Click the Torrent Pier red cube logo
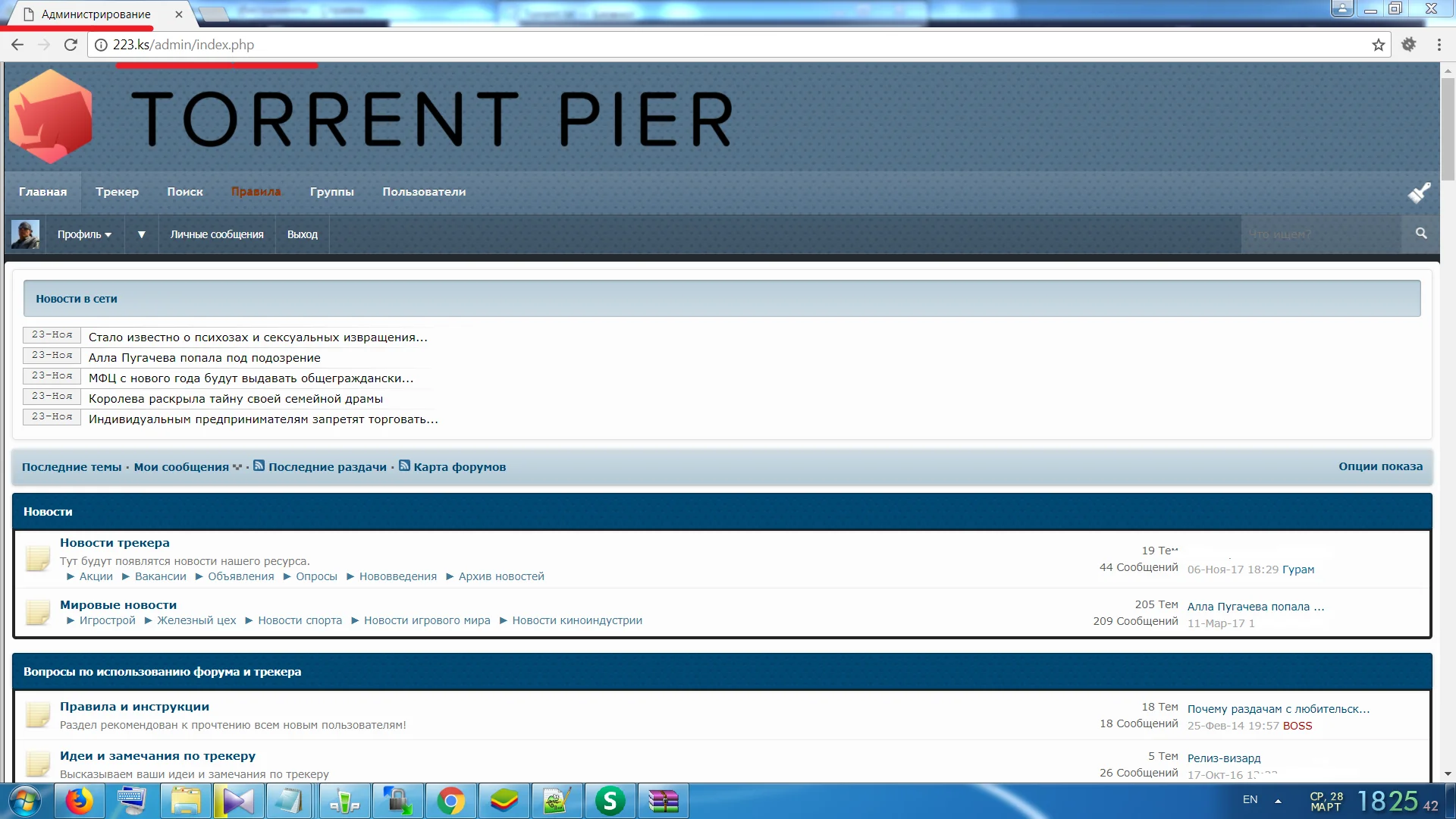Image resolution: width=1456 pixels, height=819 pixels. [x=51, y=116]
